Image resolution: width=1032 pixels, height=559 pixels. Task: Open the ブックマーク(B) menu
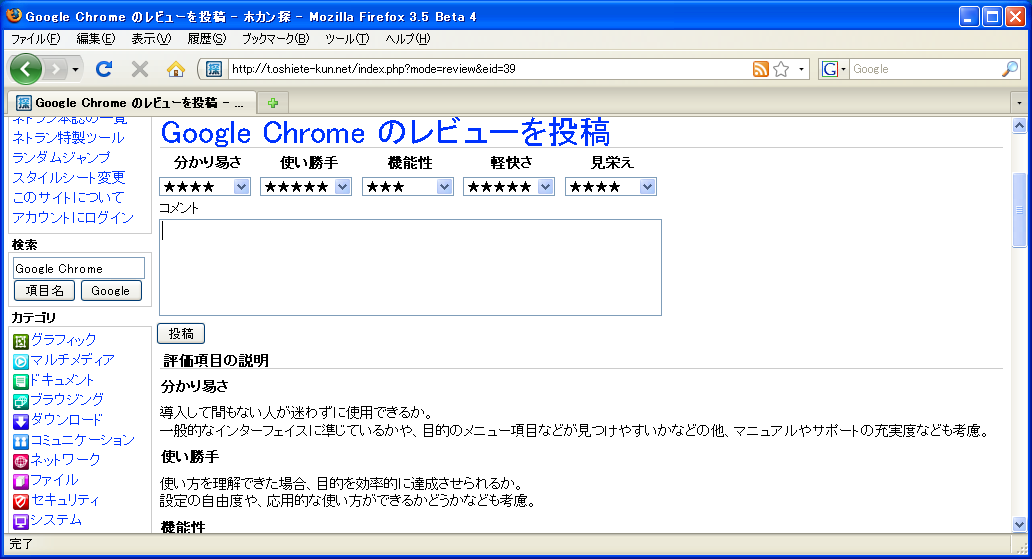coord(275,39)
